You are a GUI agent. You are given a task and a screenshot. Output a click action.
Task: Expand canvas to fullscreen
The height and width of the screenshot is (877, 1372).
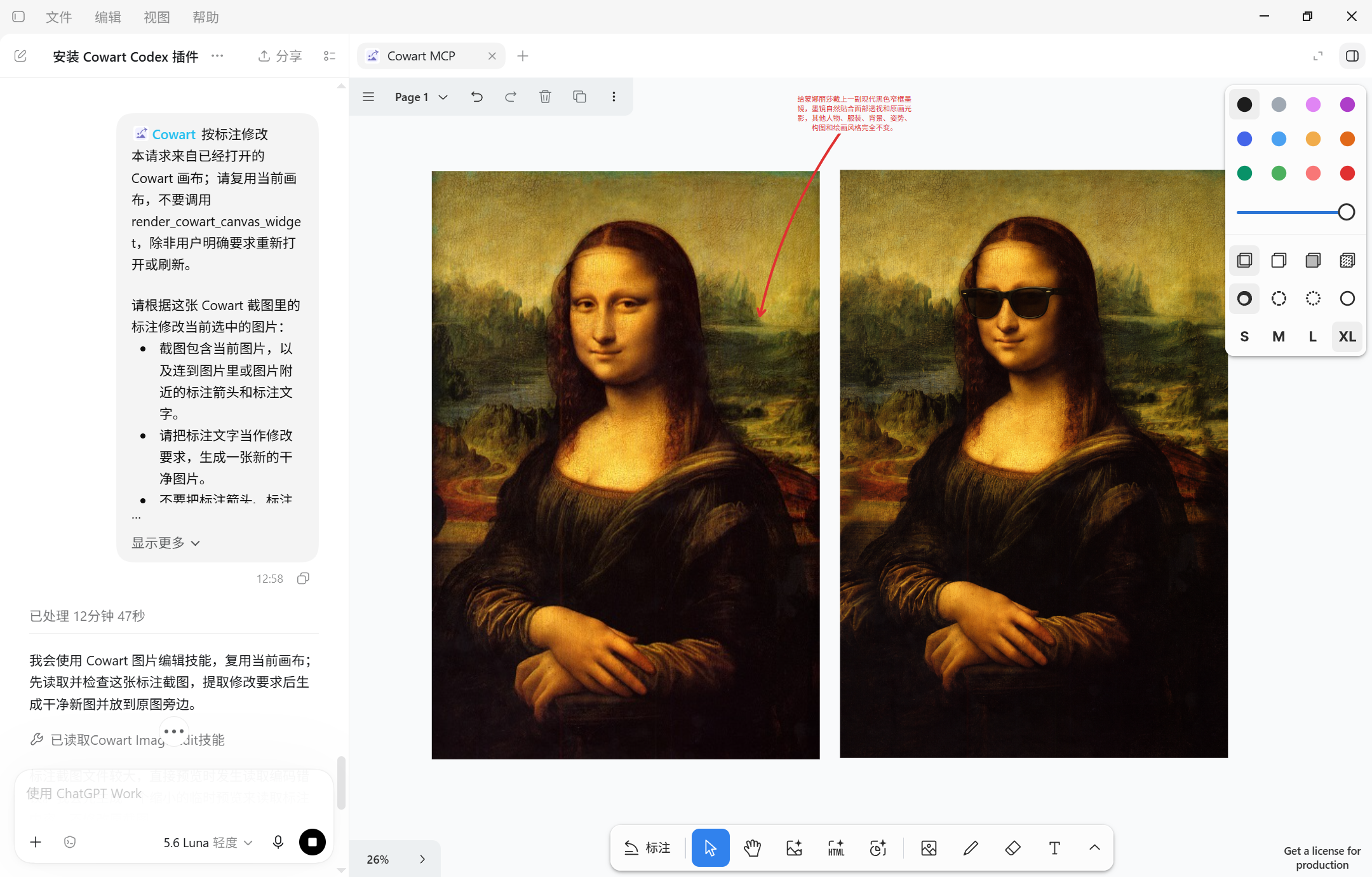pyautogui.click(x=1318, y=56)
